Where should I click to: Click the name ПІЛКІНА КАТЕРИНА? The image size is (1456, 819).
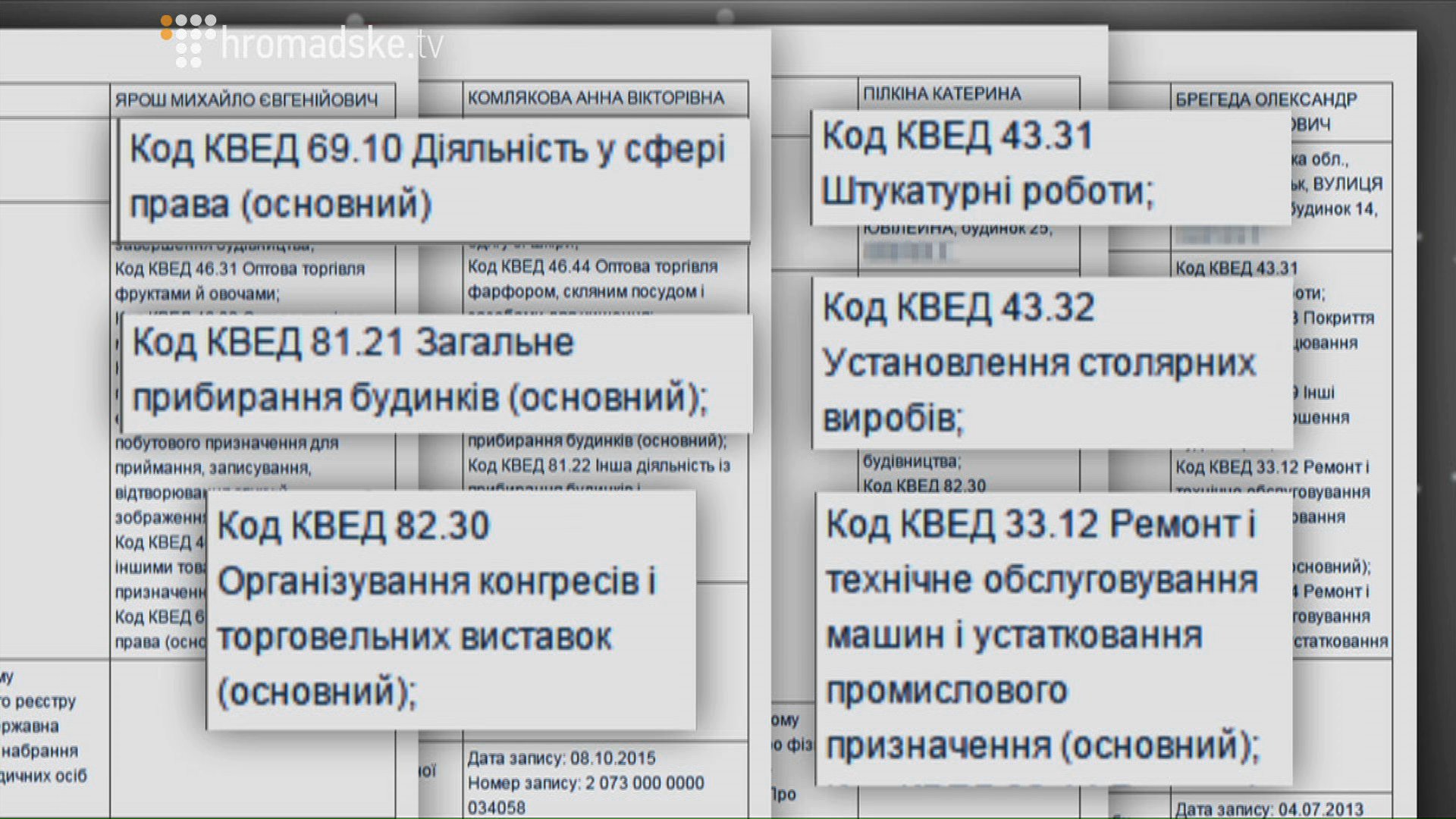click(943, 94)
